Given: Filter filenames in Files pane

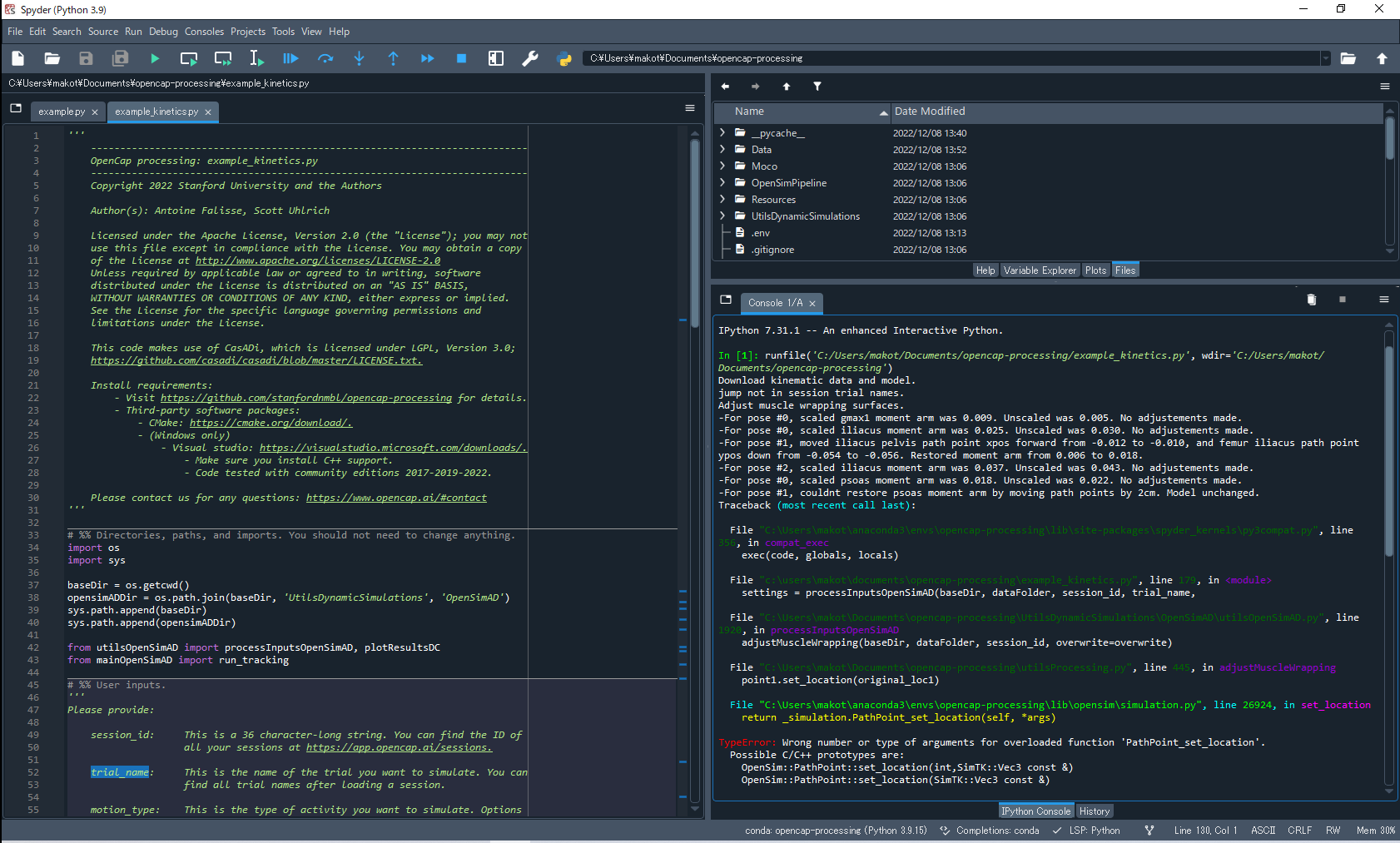Looking at the screenshot, I should pos(817,87).
